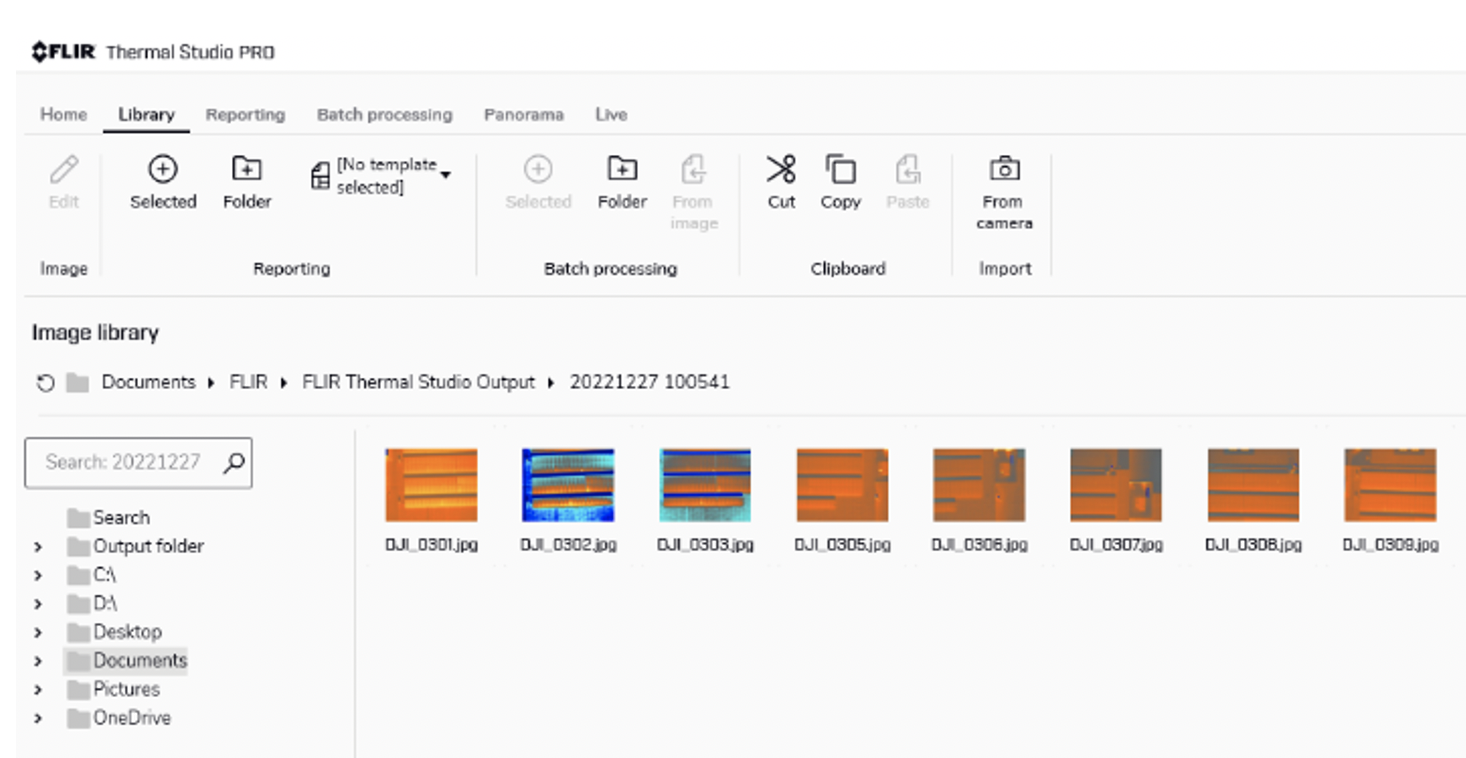1466x758 pixels.
Task: Click in the Search input field
Action: point(122,462)
